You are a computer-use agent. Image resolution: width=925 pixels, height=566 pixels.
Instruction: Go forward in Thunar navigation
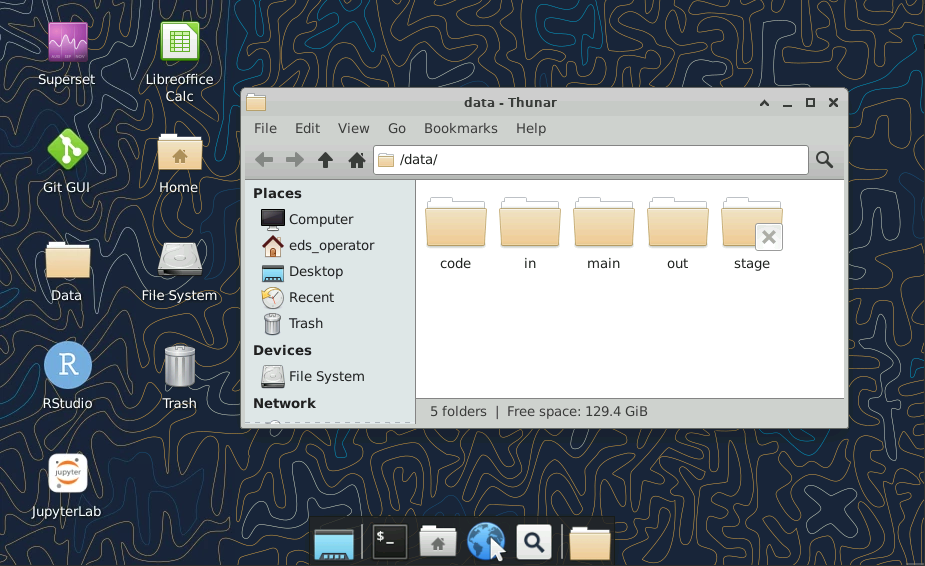[294, 159]
